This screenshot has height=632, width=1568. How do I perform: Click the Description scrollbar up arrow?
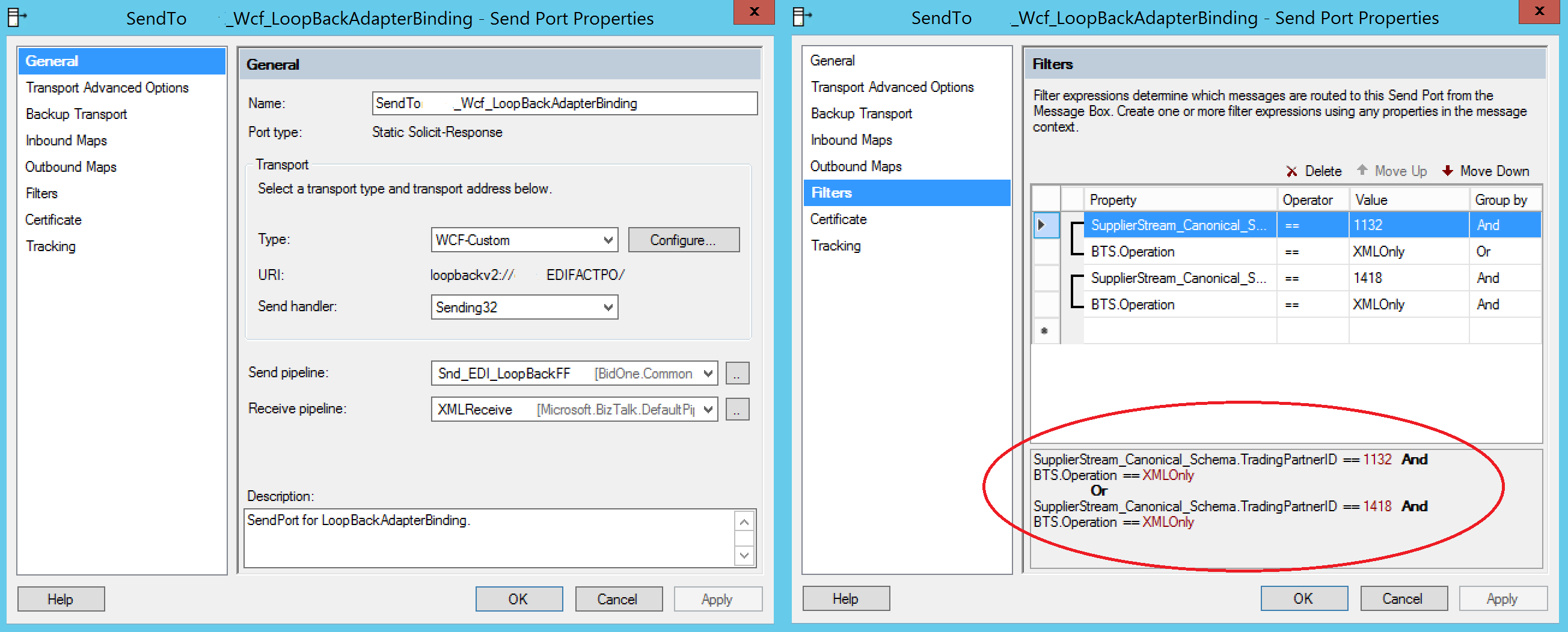744,522
